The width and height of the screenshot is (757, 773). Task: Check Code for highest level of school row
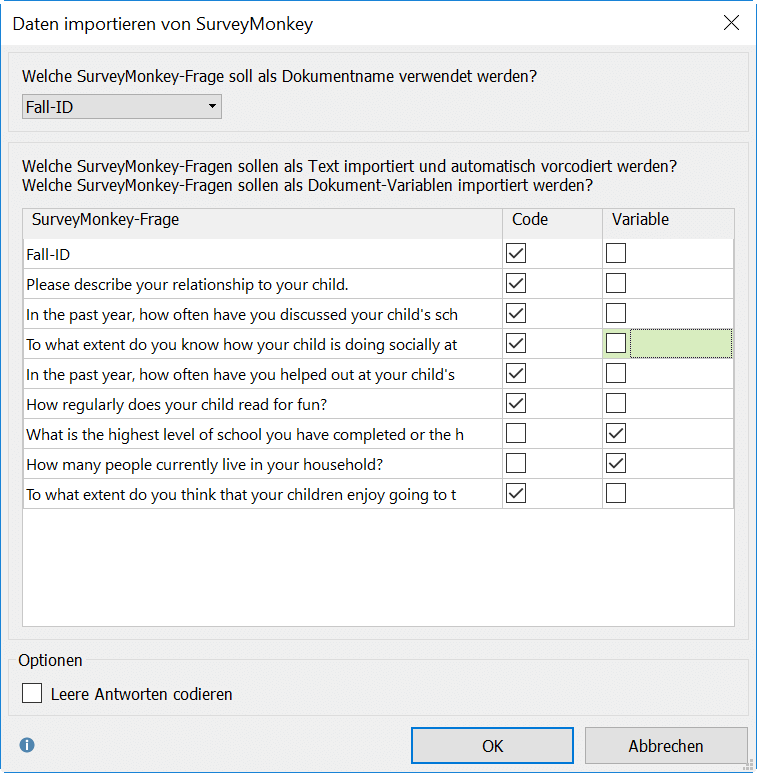tap(516, 434)
